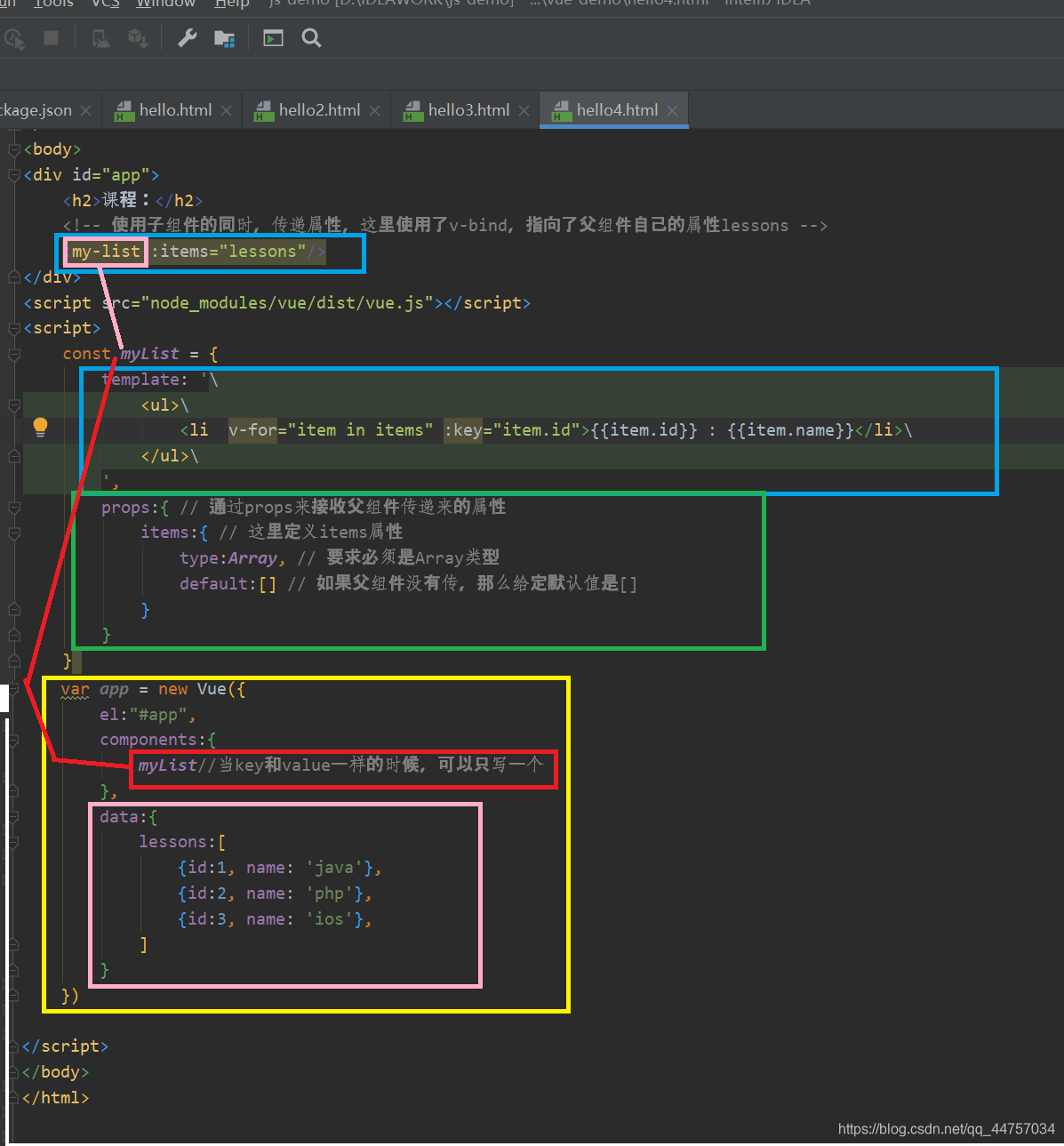Open the Window menu
1064x1146 pixels.
[x=165, y=4]
